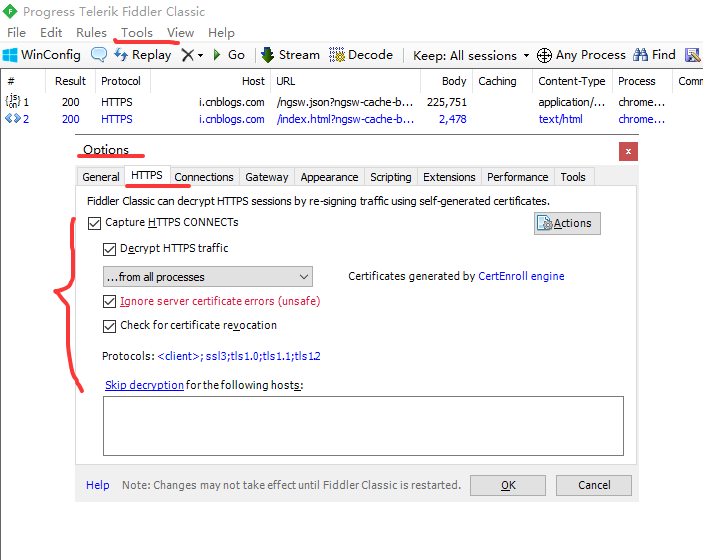This screenshot has width=703, height=560.
Task: Sort sessions by Content-Type column
Action: (x=572, y=81)
